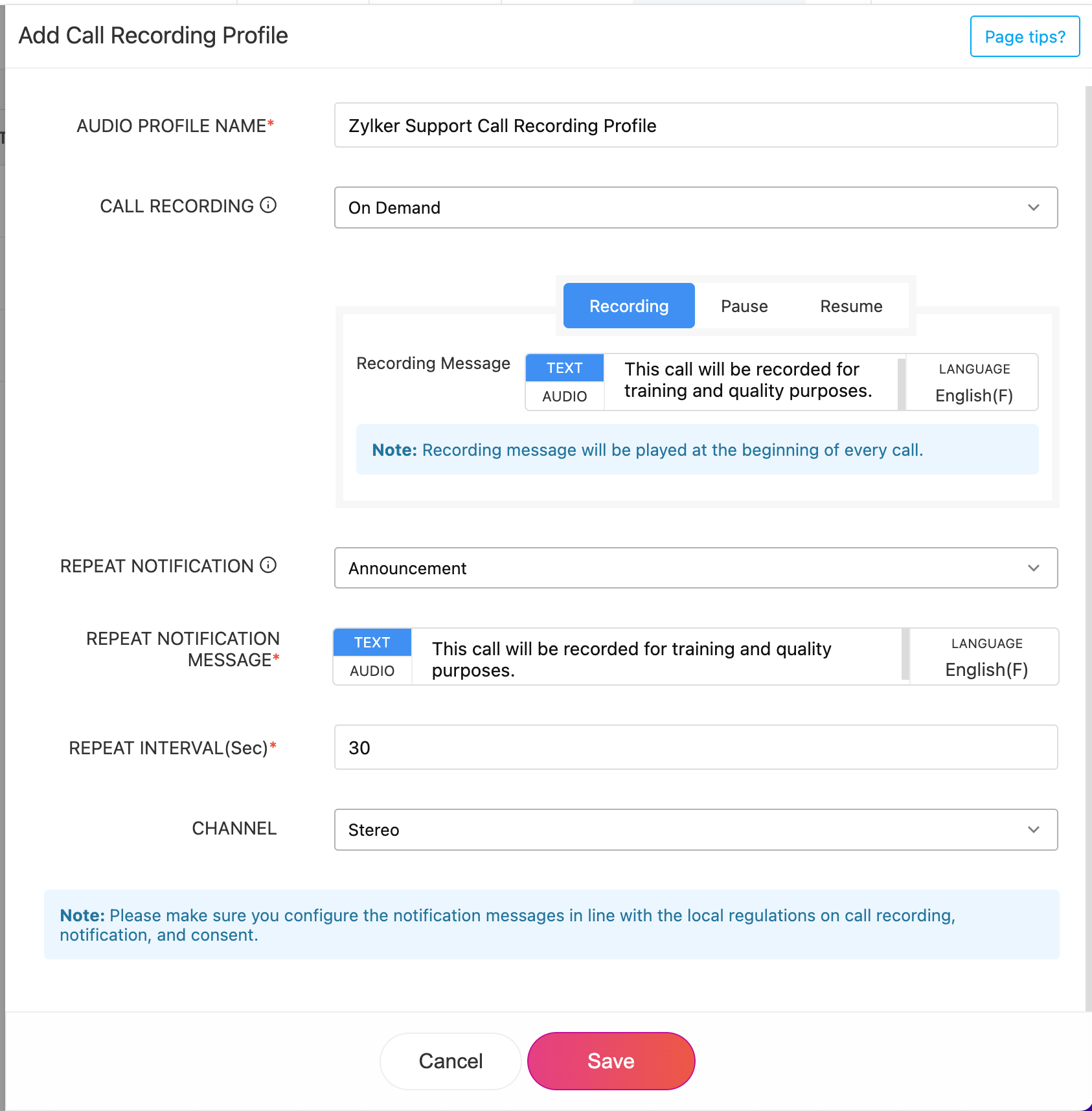The width and height of the screenshot is (1092, 1111).
Task: Switch to the Recording tab
Action: [628, 306]
